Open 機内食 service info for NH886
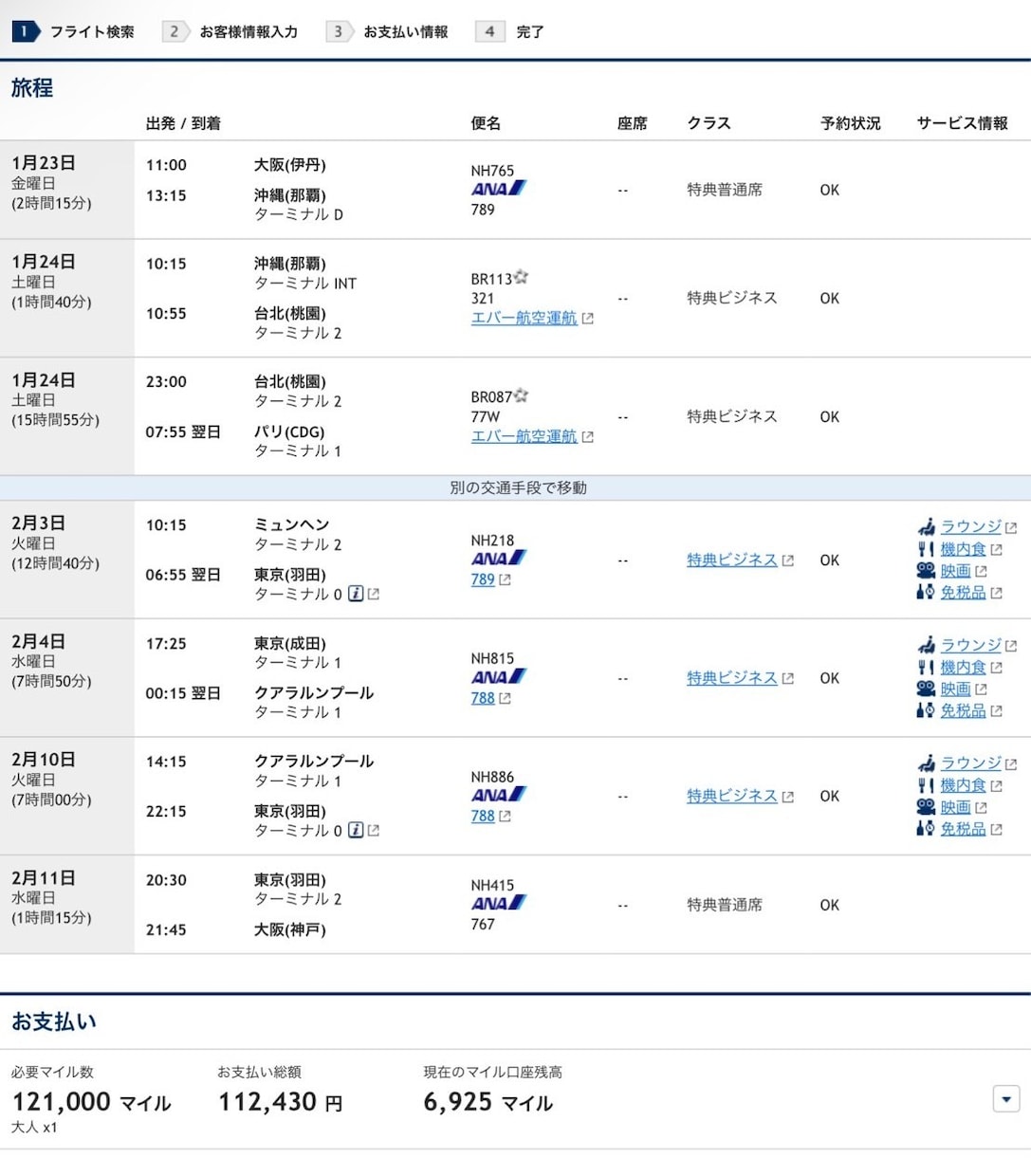Image resolution: width=1031 pixels, height=1176 pixels. (963, 785)
